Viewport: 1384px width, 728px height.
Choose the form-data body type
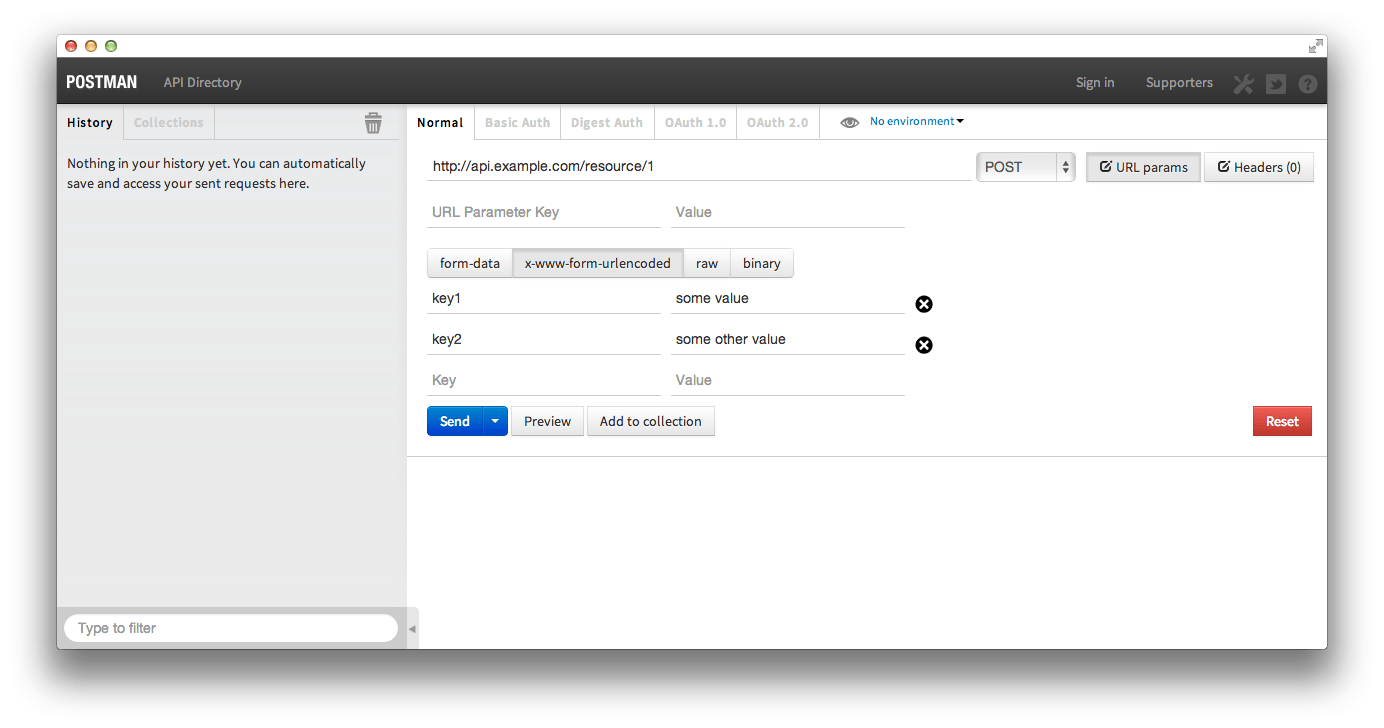point(470,263)
